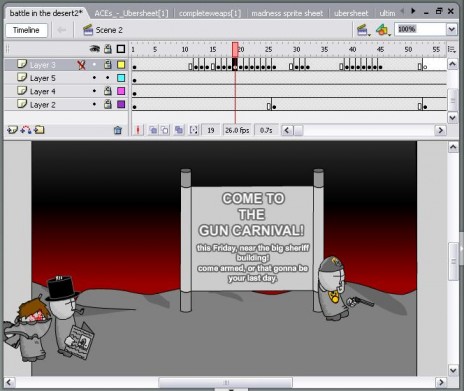Click the 100% zoom input field
Image resolution: width=464 pixels, height=391 pixels.
pyautogui.click(x=421, y=29)
